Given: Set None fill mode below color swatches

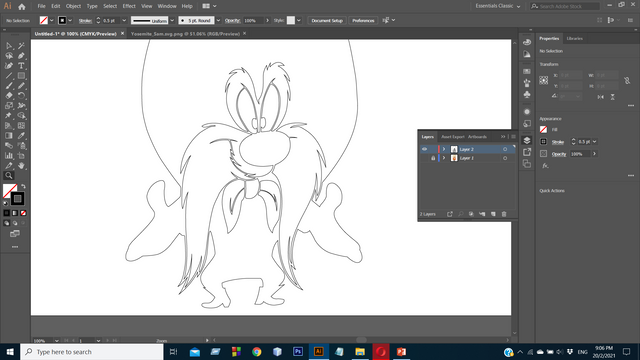Looking at the screenshot, I should [23, 213].
